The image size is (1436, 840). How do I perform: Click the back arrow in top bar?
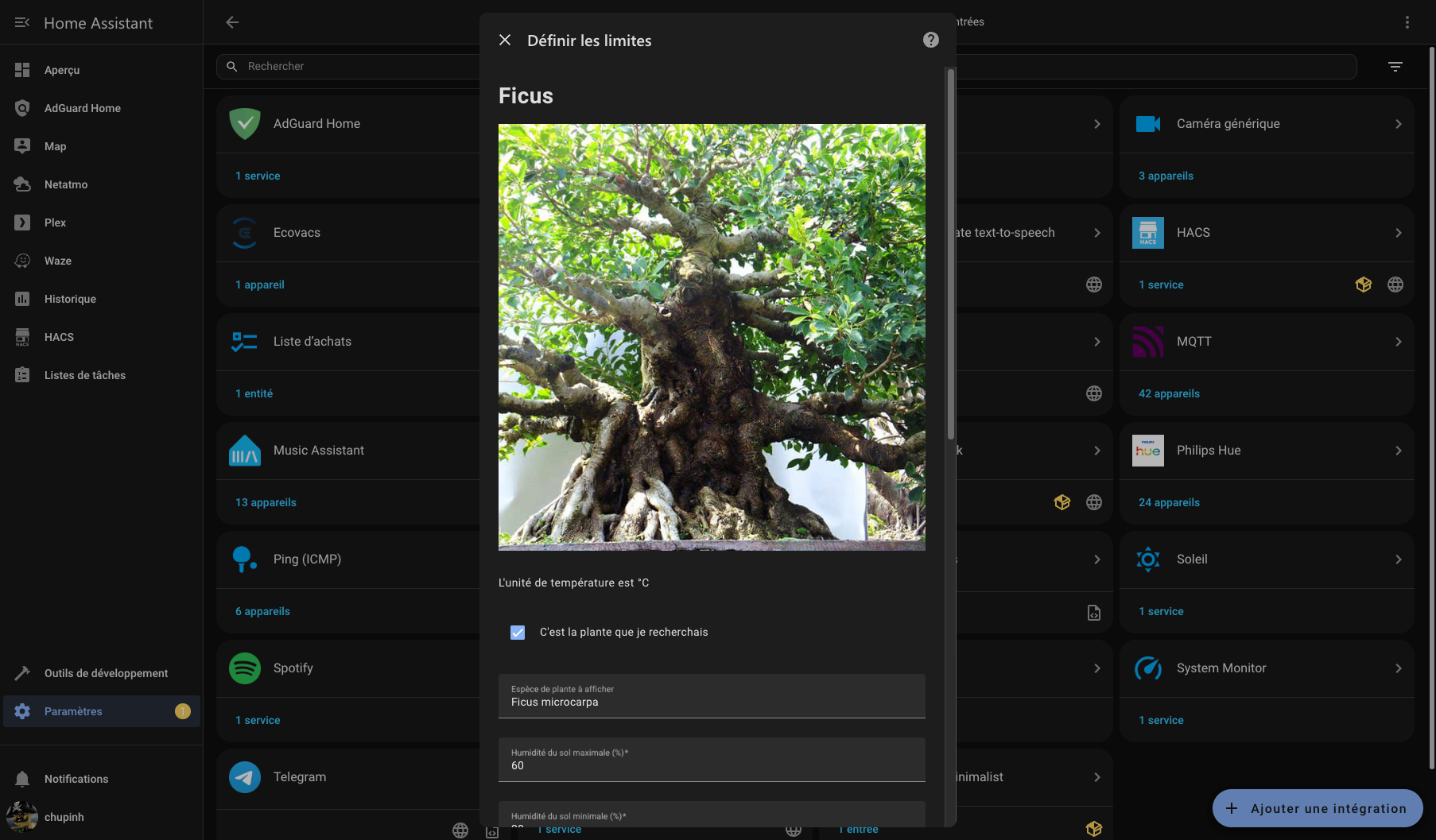pos(232,22)
